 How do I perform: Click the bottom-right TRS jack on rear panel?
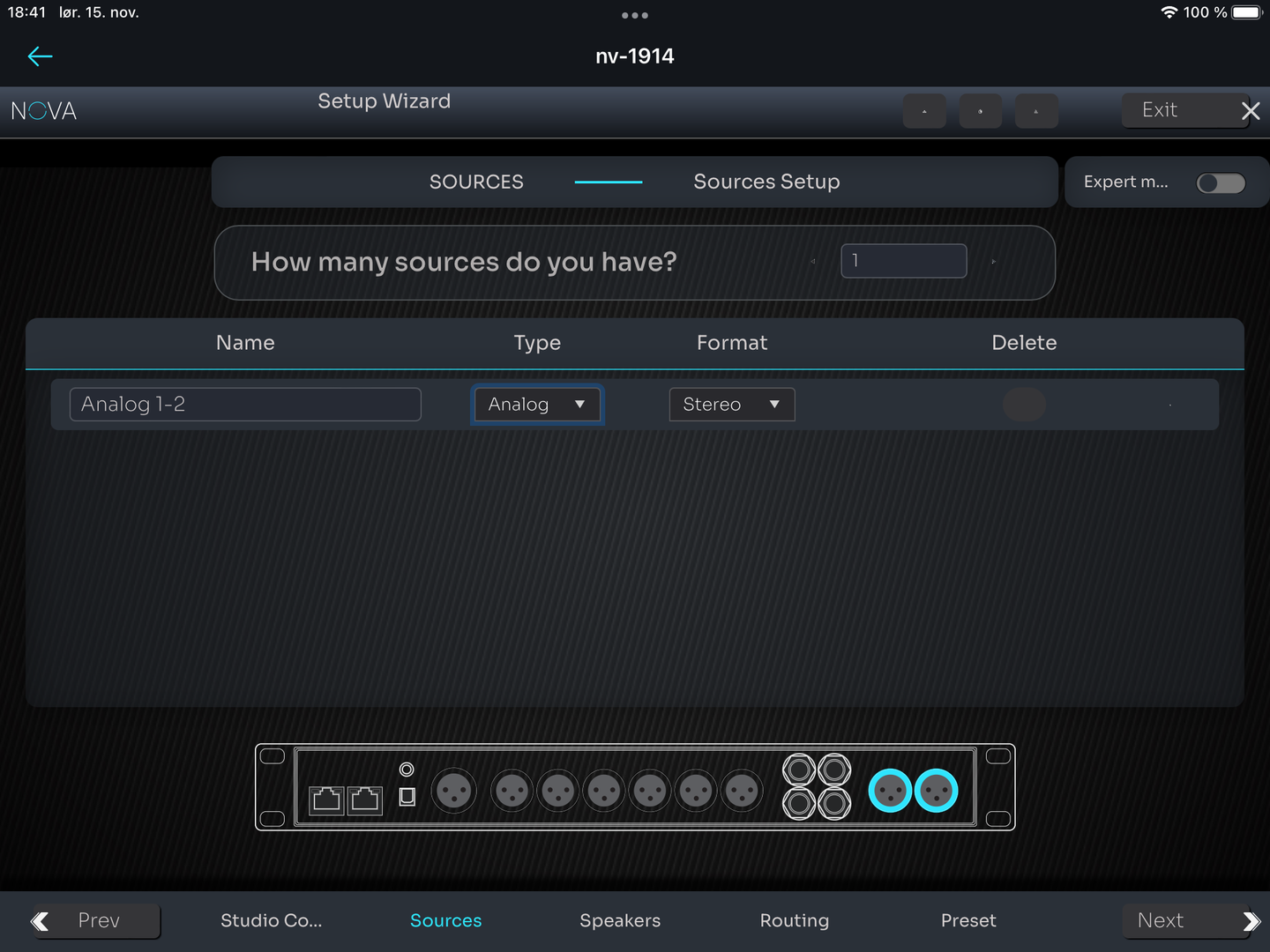coord(834,803)
